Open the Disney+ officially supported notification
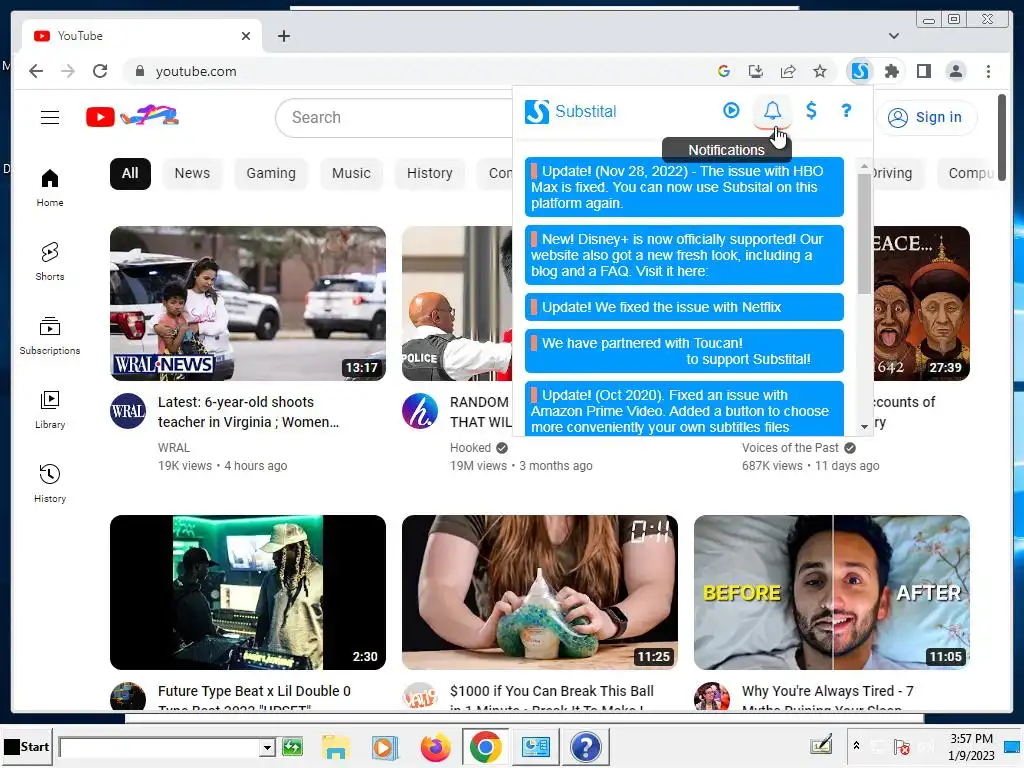The height and width of the screenshot is (768, 1024). click(x=684, y=255)
